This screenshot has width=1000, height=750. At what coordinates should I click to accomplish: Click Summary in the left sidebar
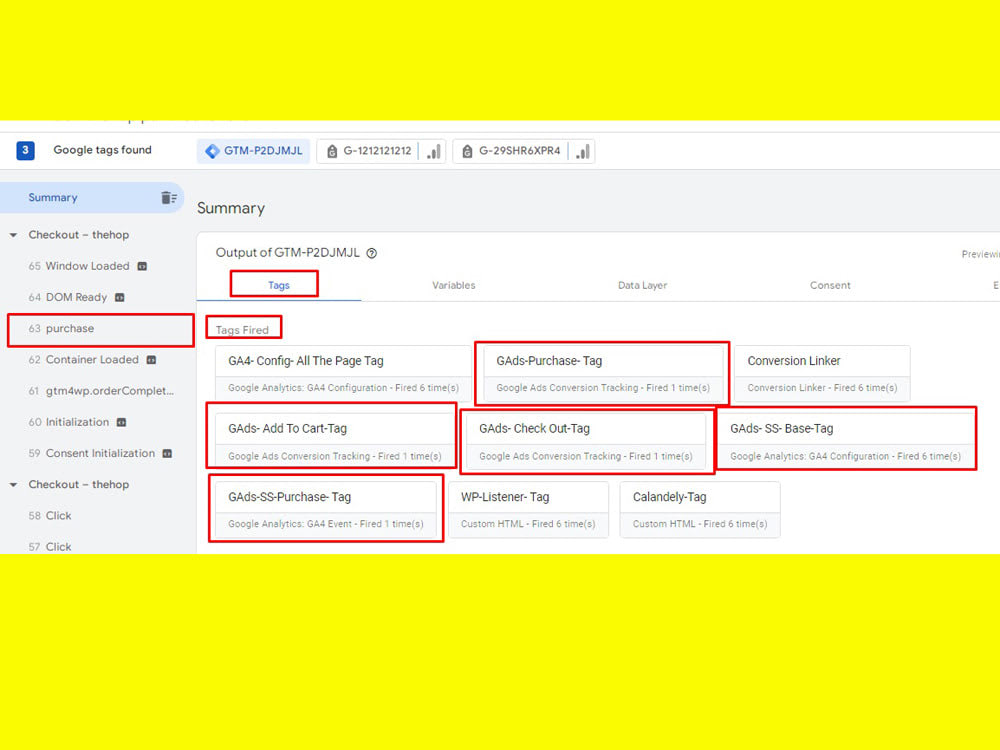pos(53,197)
